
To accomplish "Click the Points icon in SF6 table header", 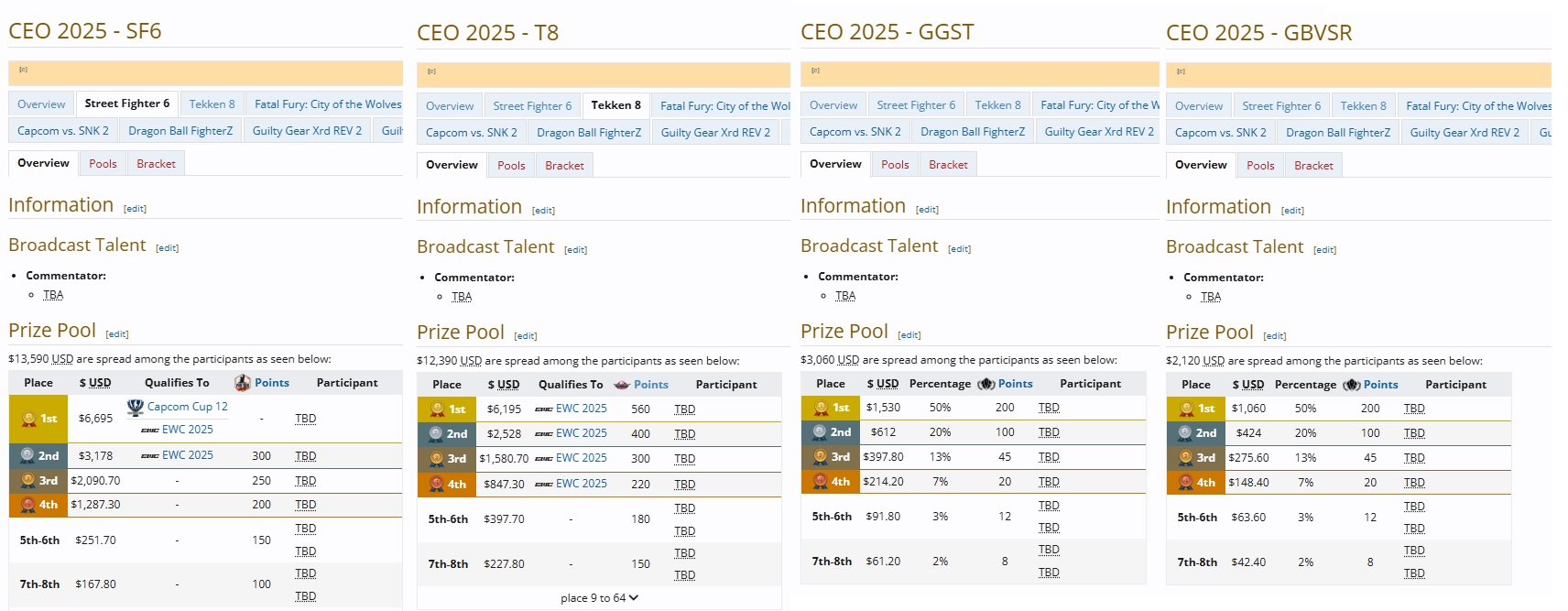I will coord(242,383).
